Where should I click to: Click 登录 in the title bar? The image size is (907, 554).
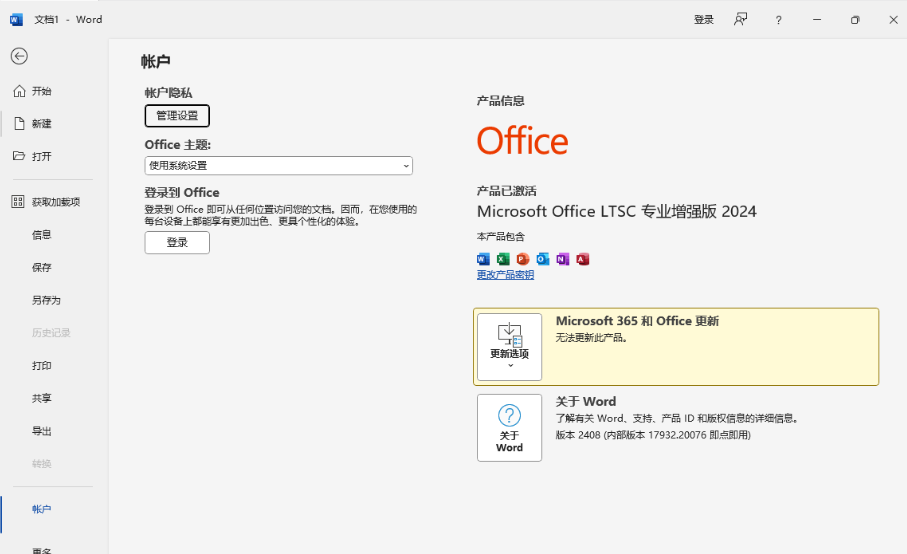(x=703, y=20)
